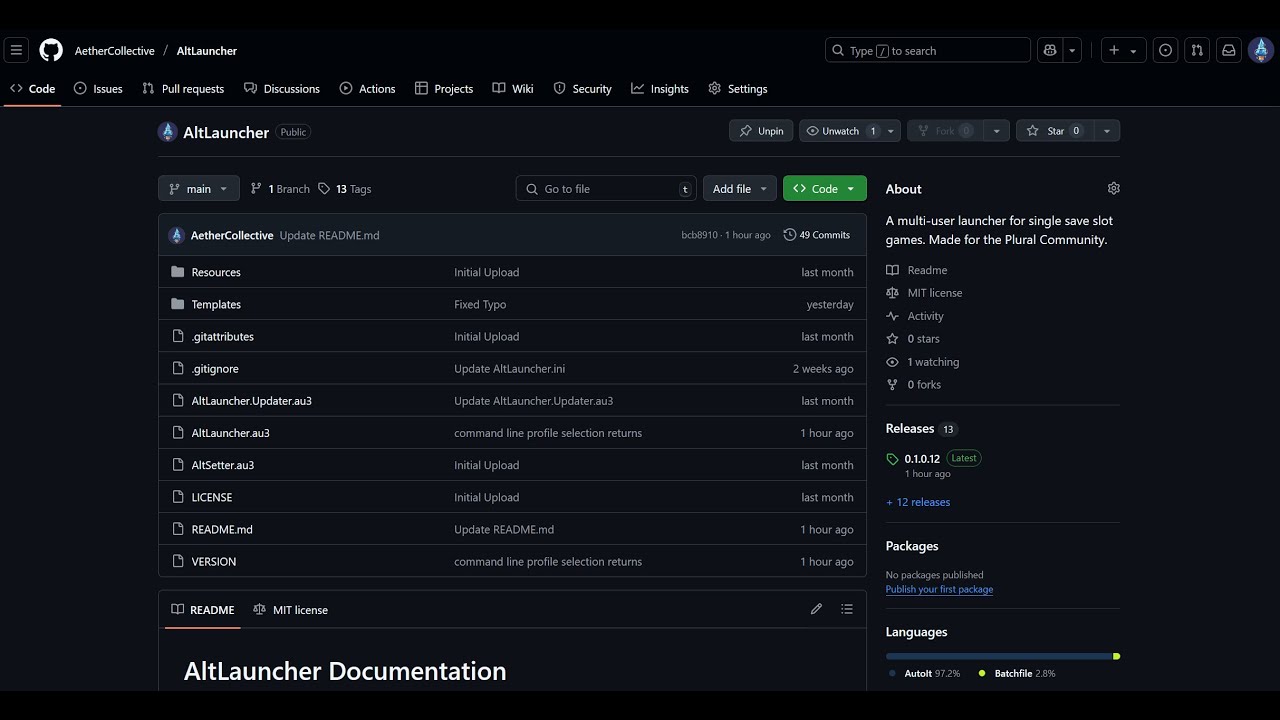This screenshot has width=1280, height=720.
Task: Open MIT license link in About
Action: pos(924,293)
